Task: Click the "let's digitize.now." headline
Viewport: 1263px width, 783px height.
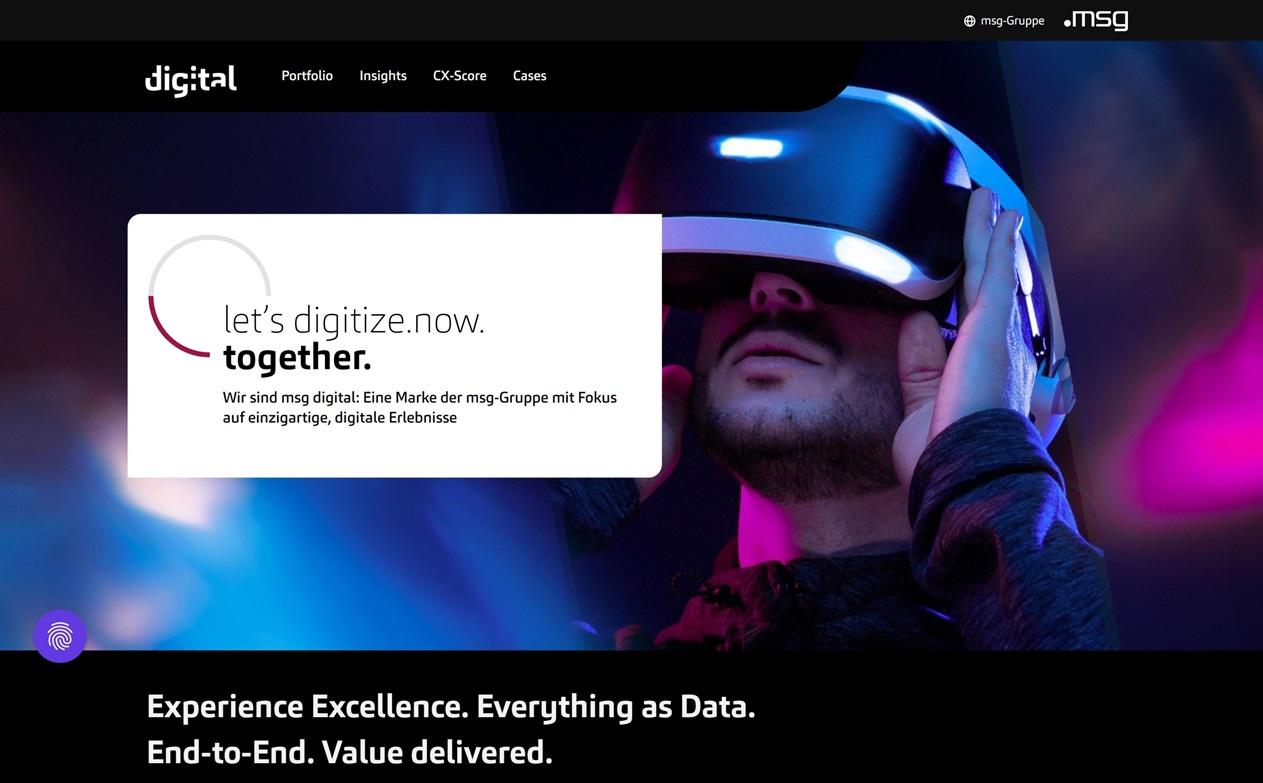Action: pyautogui.click(x=354, y=320)
